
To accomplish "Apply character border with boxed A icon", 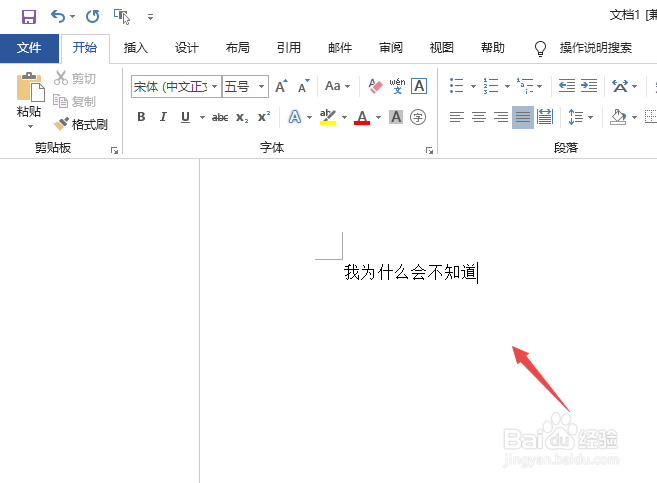I will [419, 86].
